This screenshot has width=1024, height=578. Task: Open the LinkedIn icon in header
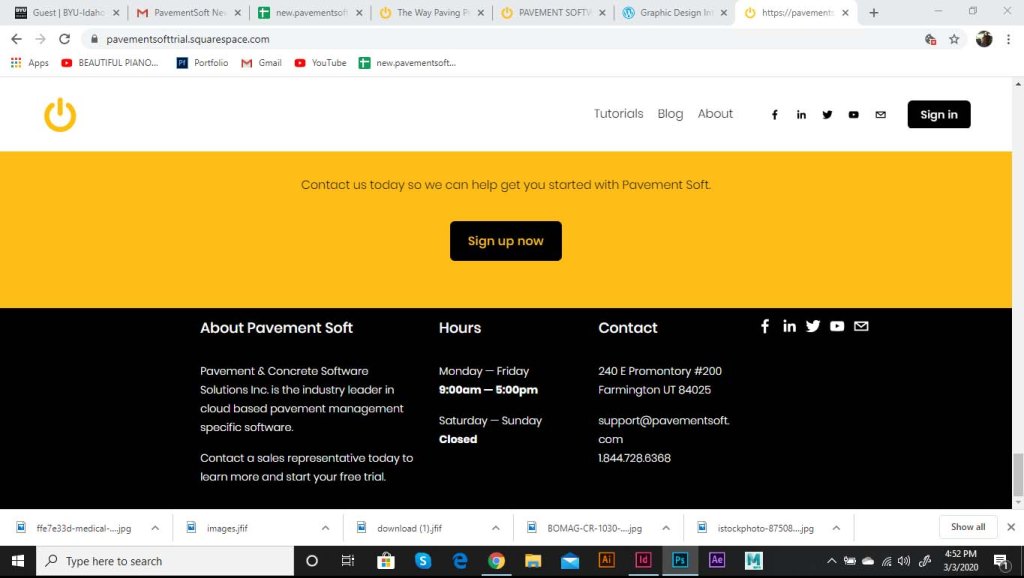click(801, 115)
